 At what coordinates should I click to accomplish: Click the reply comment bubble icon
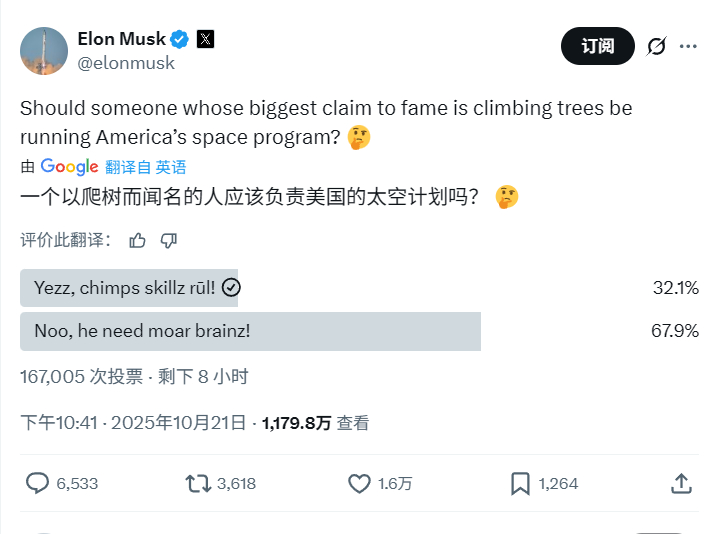point(37,483)
